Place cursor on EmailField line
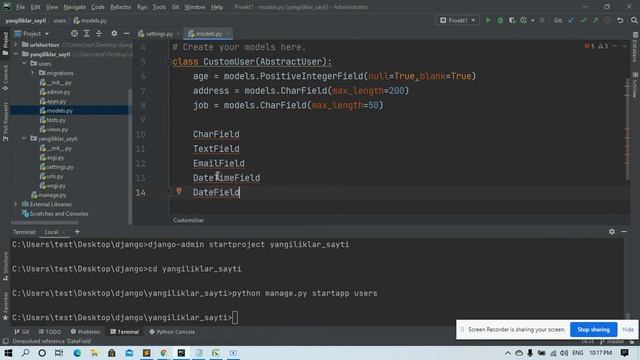Viewport: 640px width, 360px height. point(219,163)
